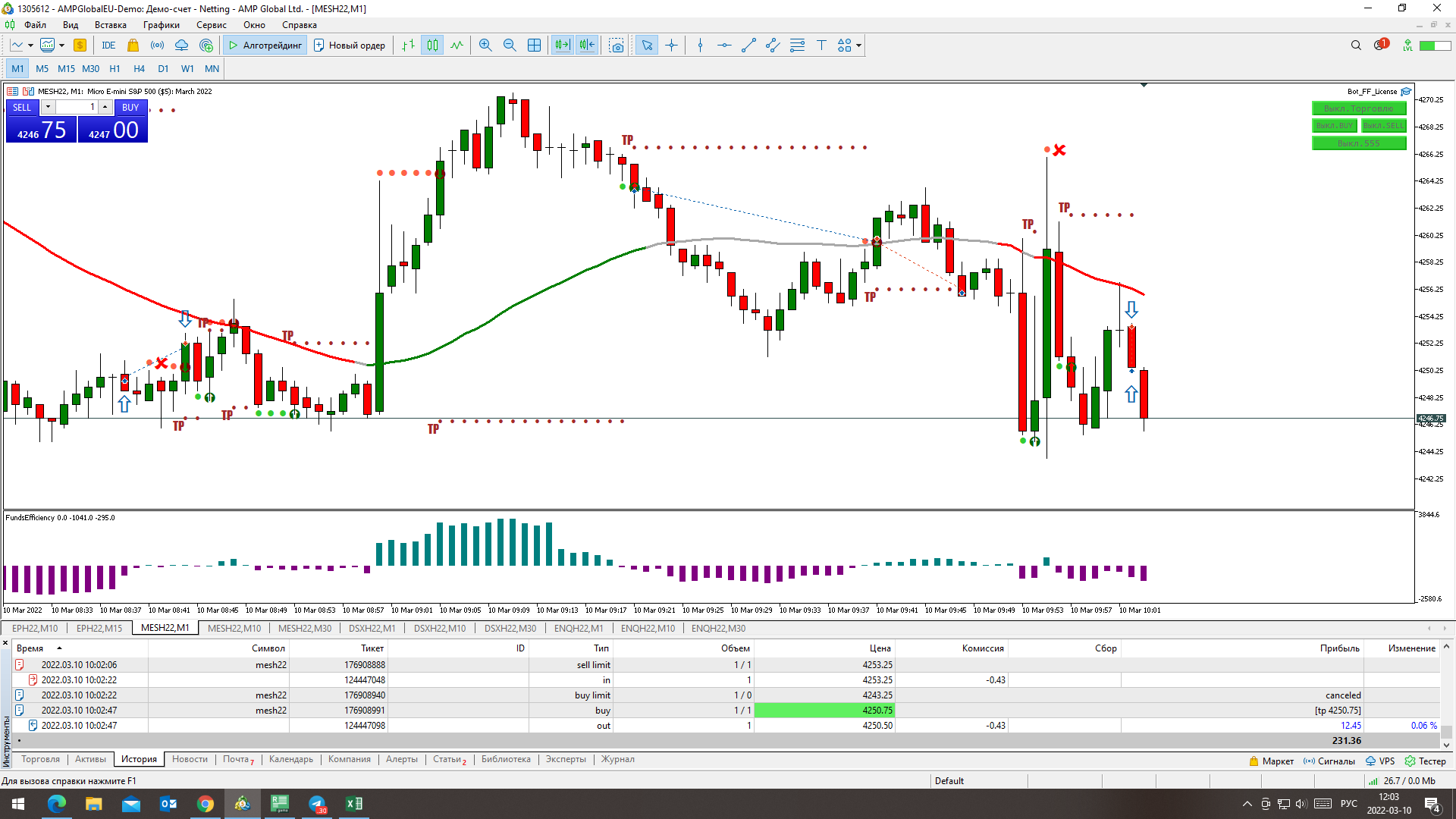Toggle the Алготрейдинг algo trading button
Screen dimensions: 1456x819
[265, 45]
